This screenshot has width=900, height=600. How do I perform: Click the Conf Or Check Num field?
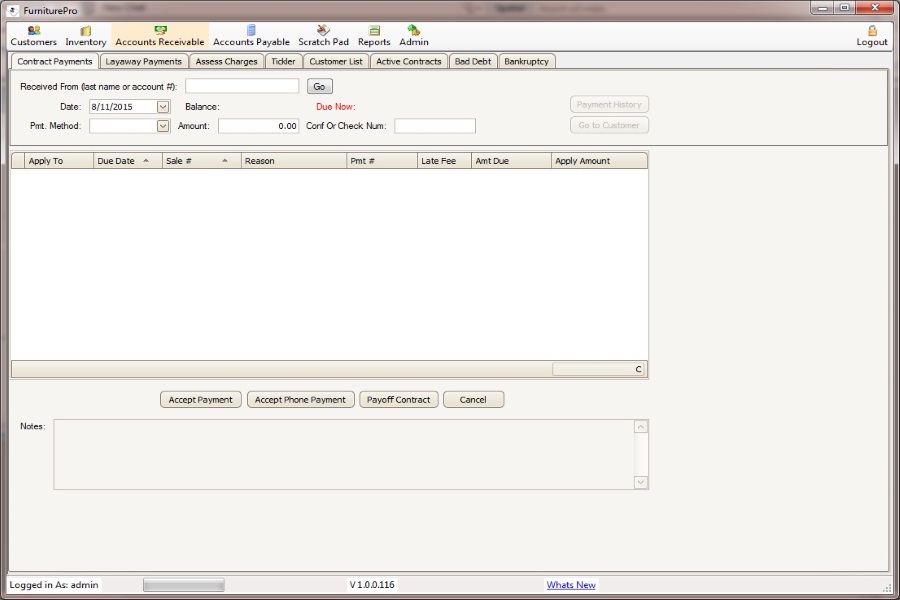(x=435, y=126)
